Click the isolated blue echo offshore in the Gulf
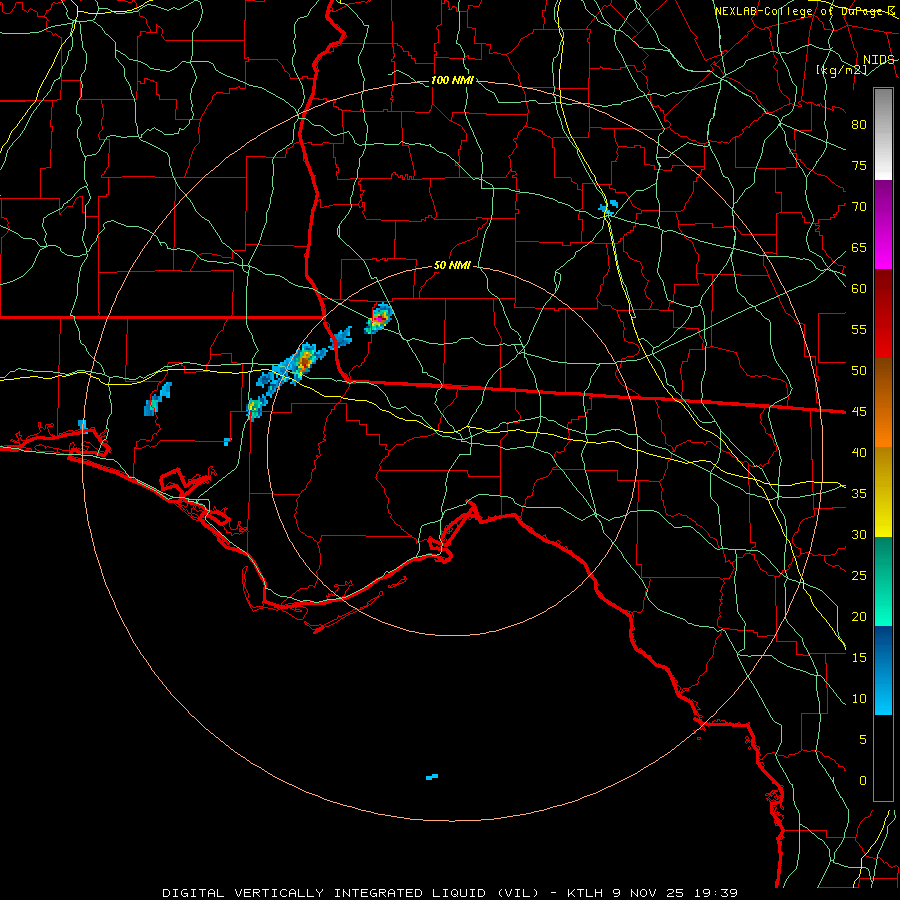 (x=432, y=777)
